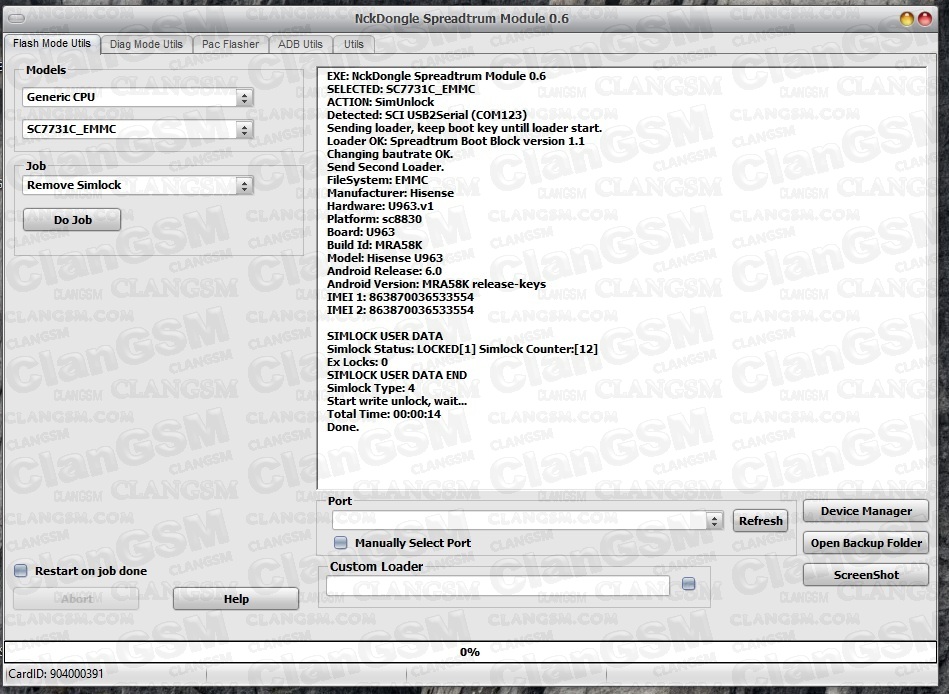949x694 pixels.
Task: Click the title bar pill button
Action: pyautogui.click(x=17, y=18)
